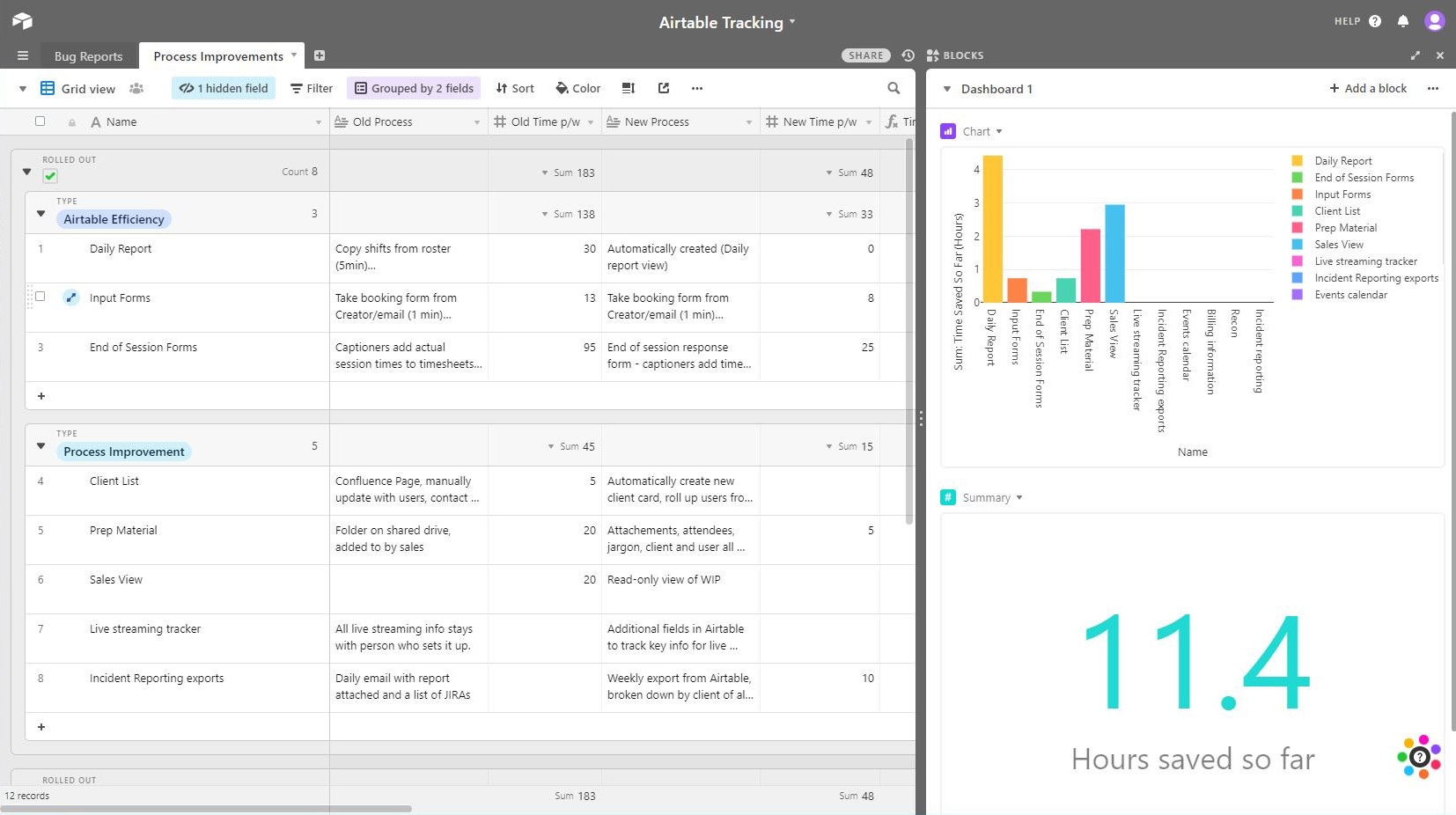Open more view options ellipsis
1456x815 pixels.
(x=697, y=88)
